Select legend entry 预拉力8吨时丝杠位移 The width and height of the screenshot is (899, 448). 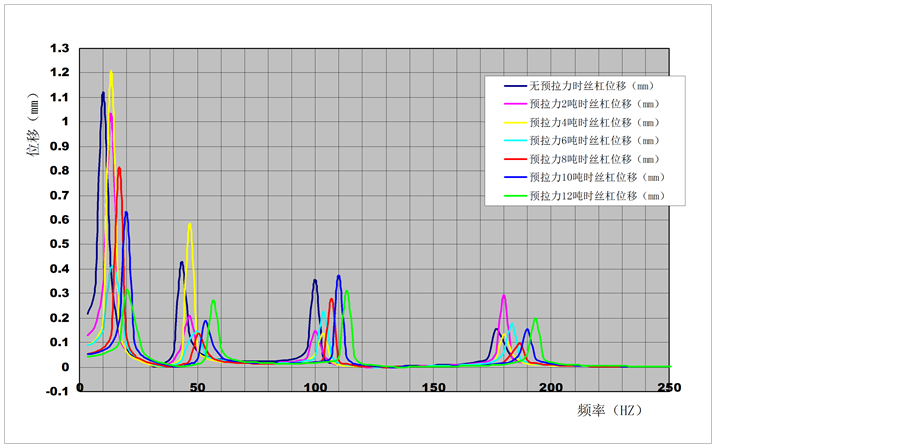coord(594,159)
